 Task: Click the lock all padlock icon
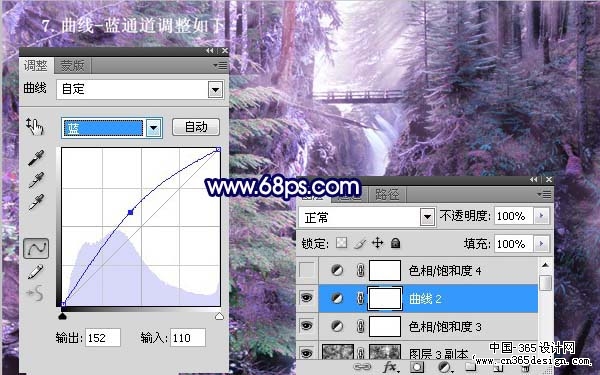[396, 243]
